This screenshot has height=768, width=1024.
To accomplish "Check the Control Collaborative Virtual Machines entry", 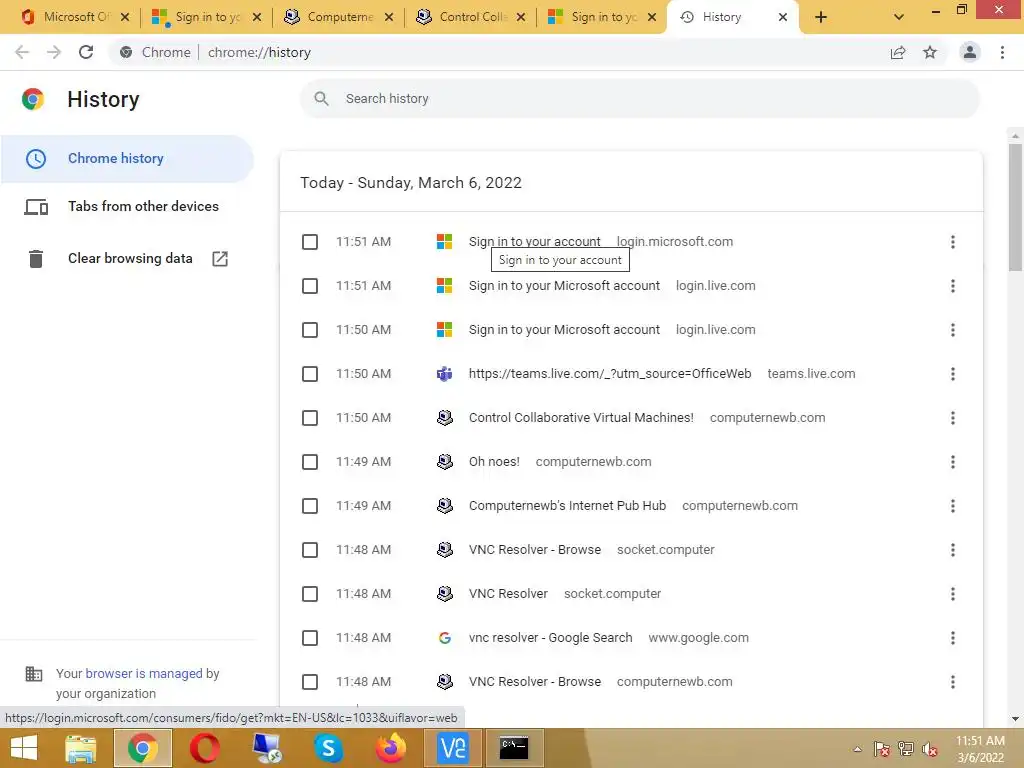I will (x=310, y=418).
